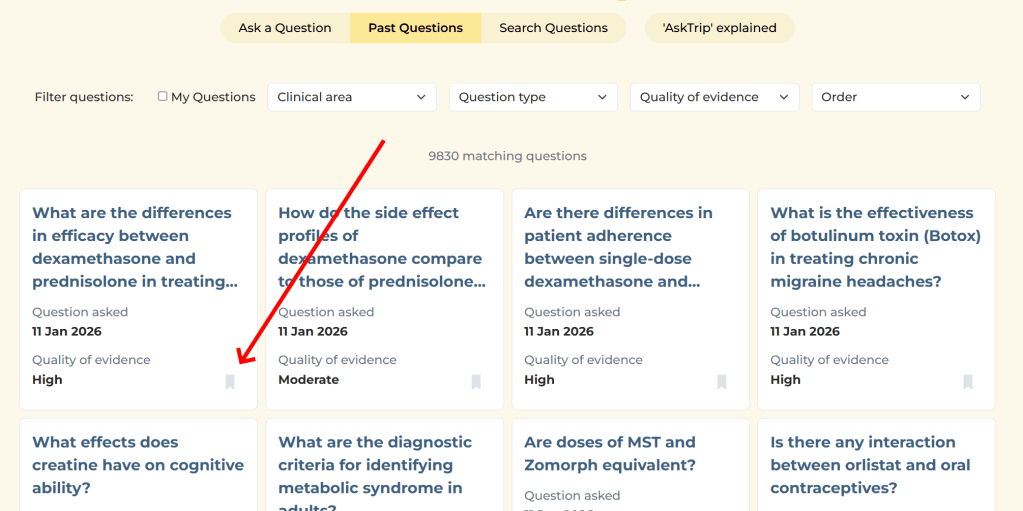
Task: Switch to the Ask a Question tab
Action: (285, 28)
